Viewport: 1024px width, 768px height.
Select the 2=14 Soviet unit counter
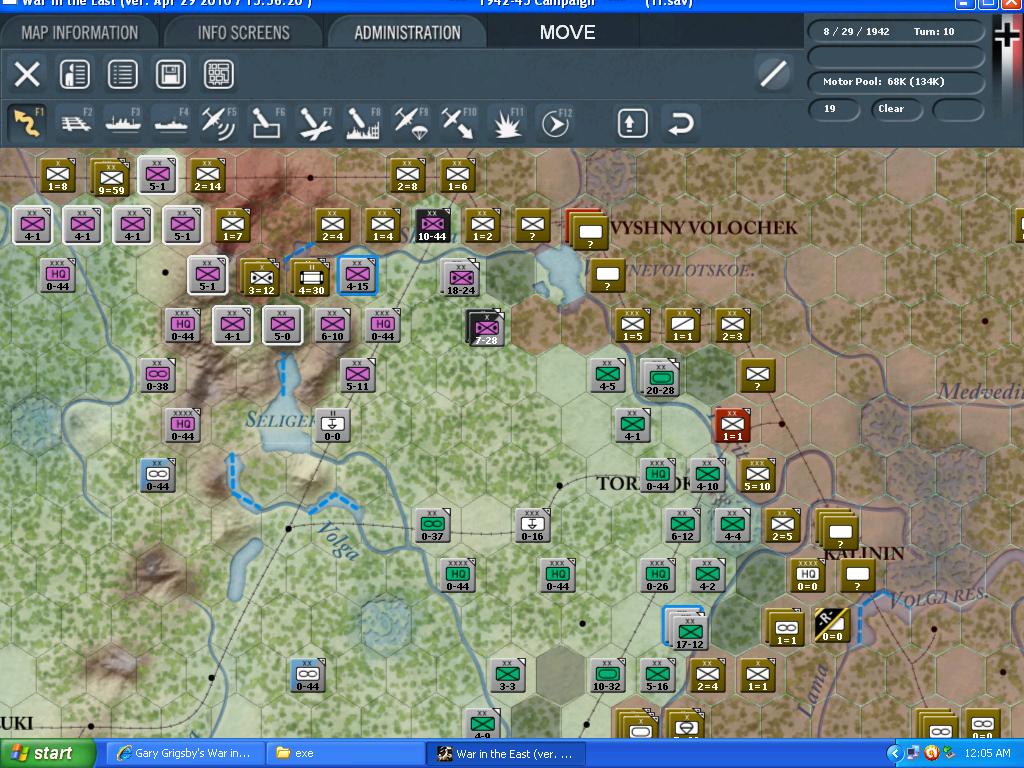[208, 175]
